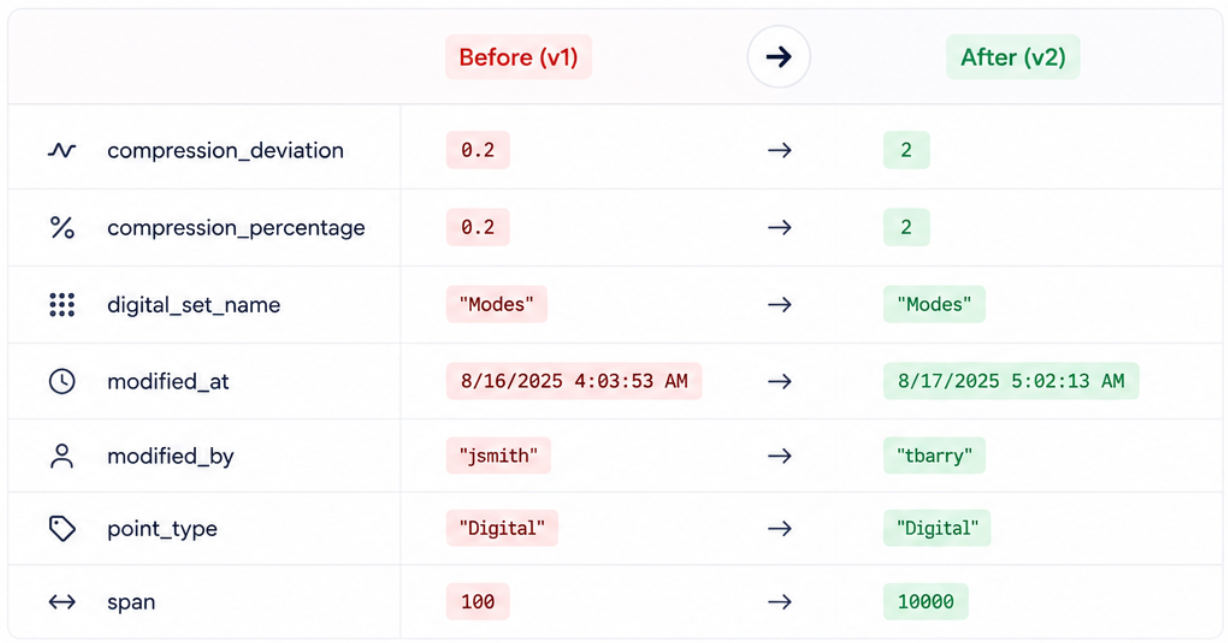Select the Before (v1) header badge
Screen dimensions: 1228x643
click(519, 58)
